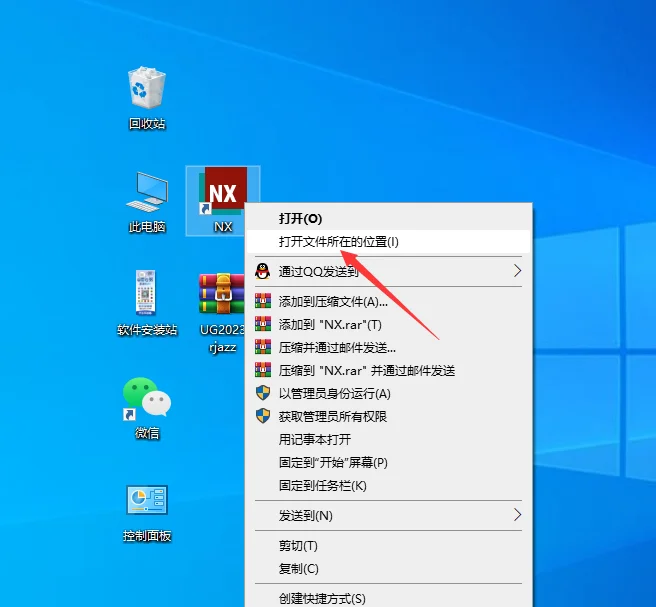Choose 添加到压缩文件(A)... menu entry
The width and height of the screenshot is (656, 607).
pyautogui.click(x=388, y=302)
